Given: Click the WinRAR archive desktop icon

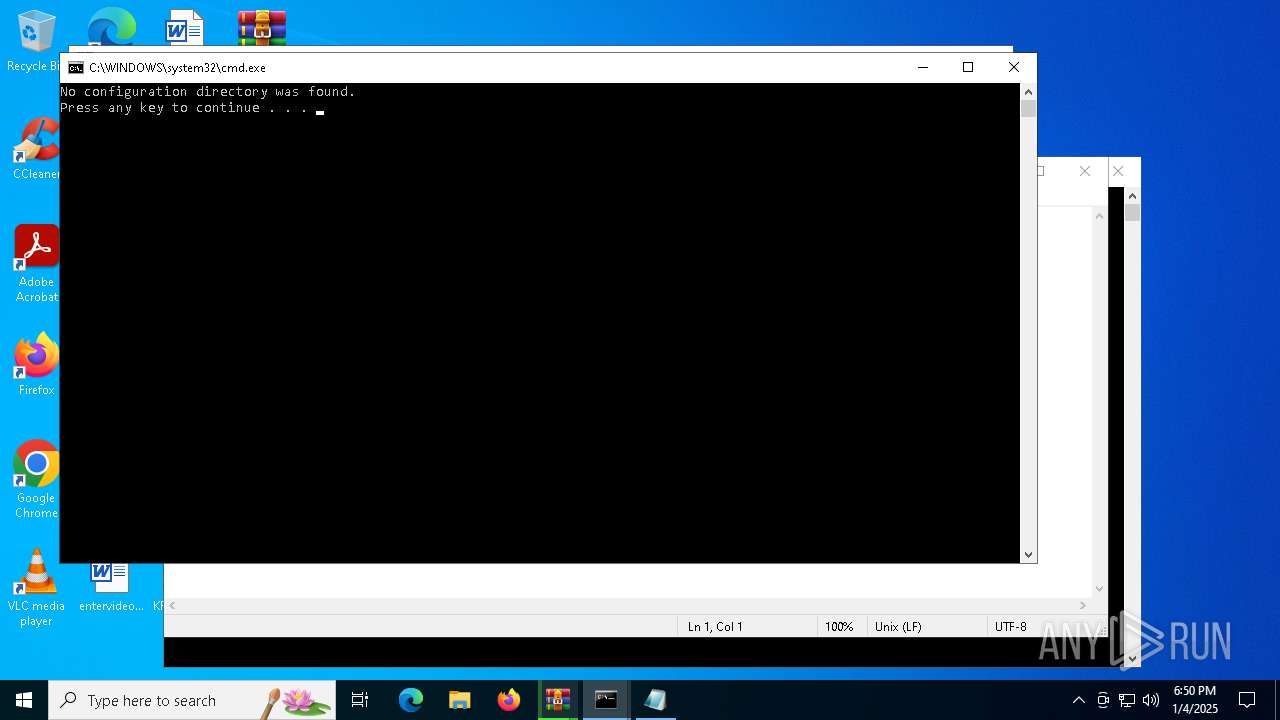Looking at the screenshot, I should click(x=262, y=27).
